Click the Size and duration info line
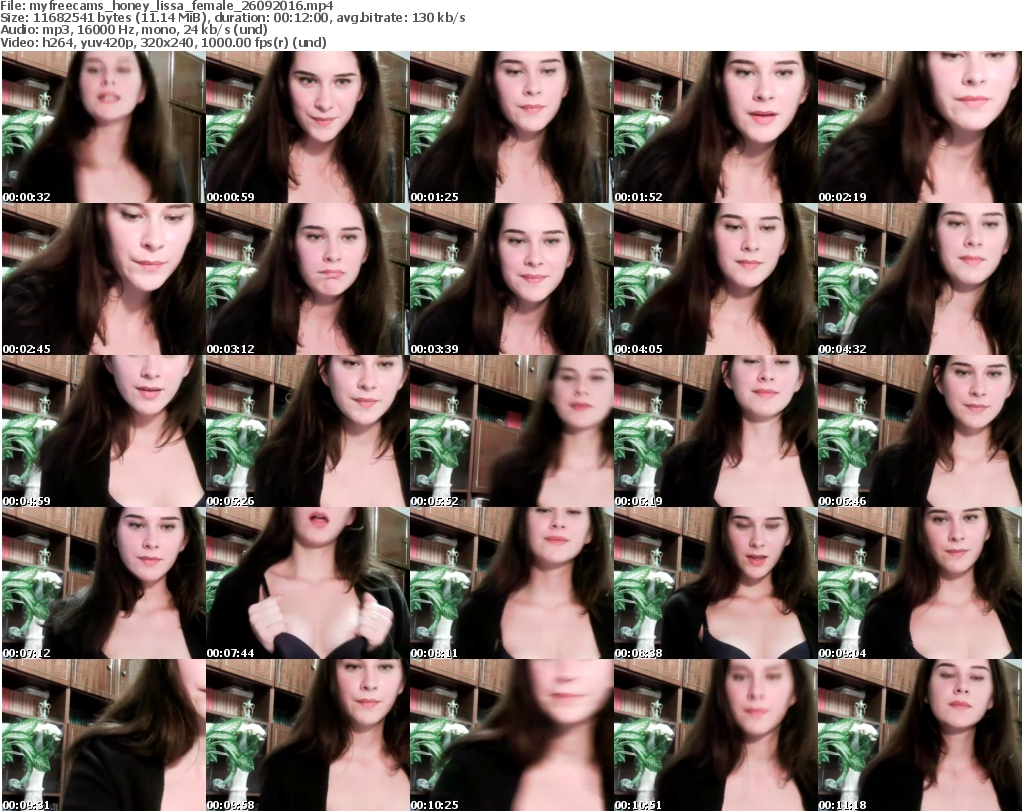This screenshot has width=1024, height=811. tap(232, 18)
